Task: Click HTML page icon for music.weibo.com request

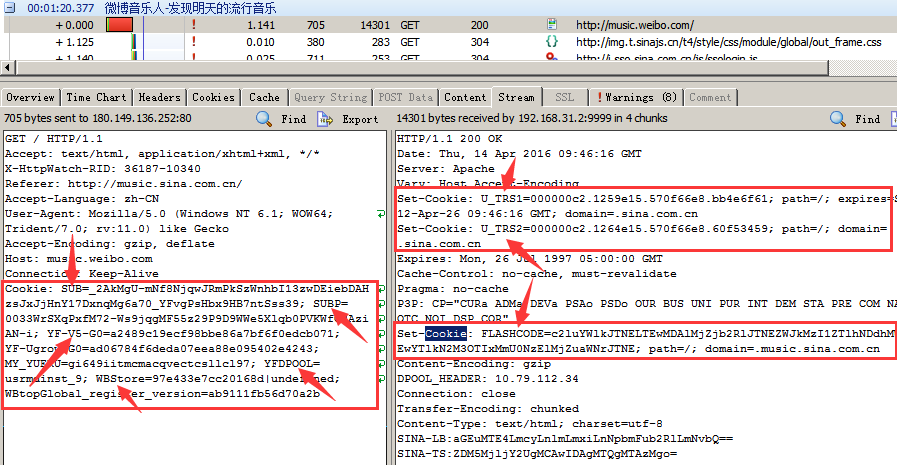Action: (x=551, y=24)
